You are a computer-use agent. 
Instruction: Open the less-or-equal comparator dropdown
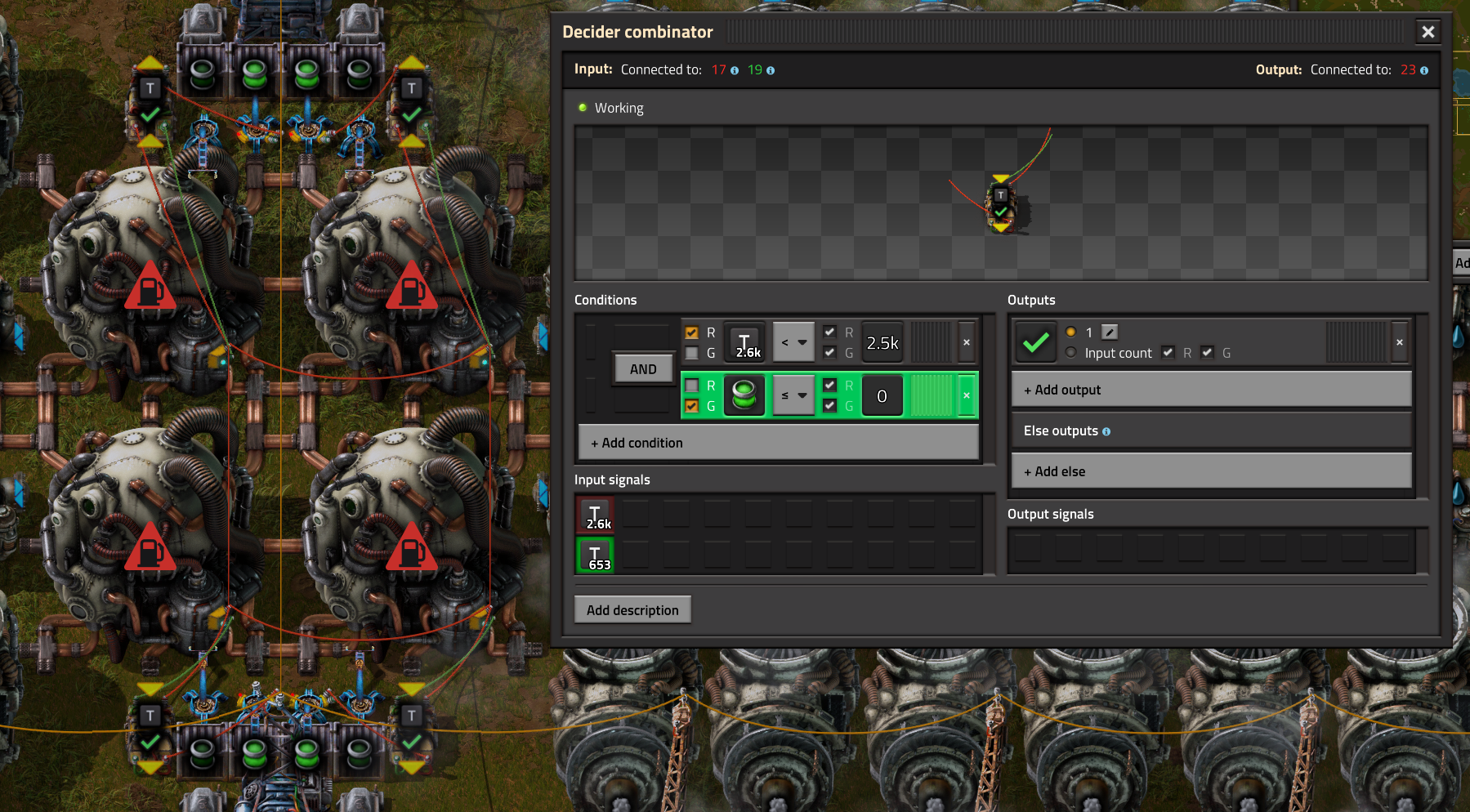click(x=793, y=395)
